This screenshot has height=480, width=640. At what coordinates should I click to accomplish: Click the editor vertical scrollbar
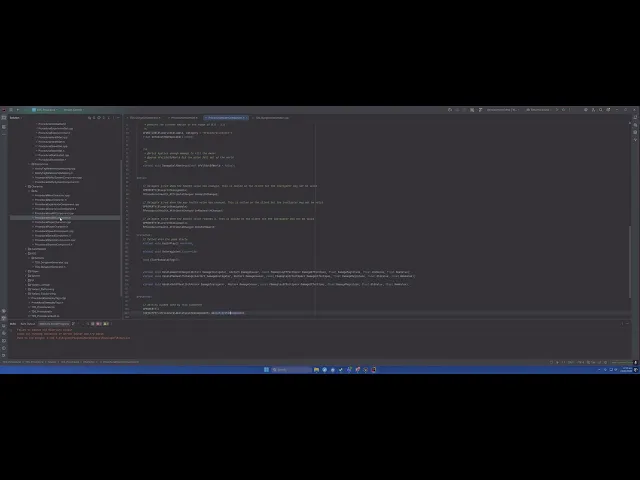(630, 261)
